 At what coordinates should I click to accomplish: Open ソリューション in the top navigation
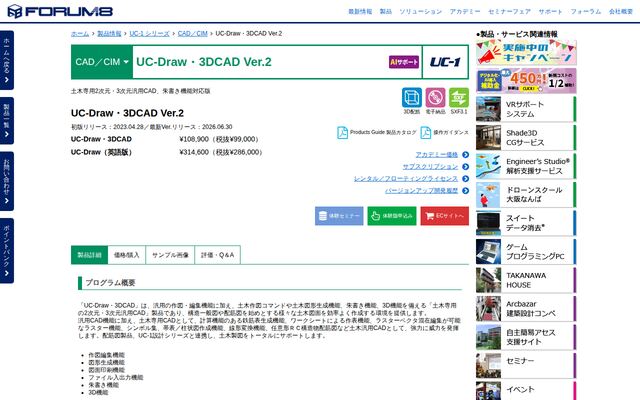click(x=420, y=11)
